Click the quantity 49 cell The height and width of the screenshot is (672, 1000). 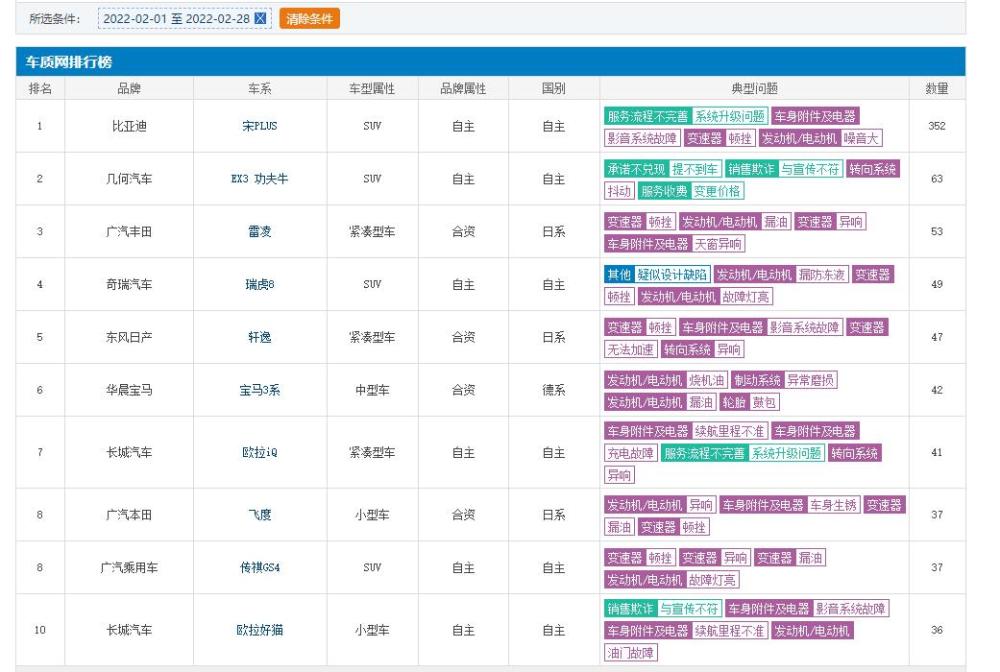[937, 284]
